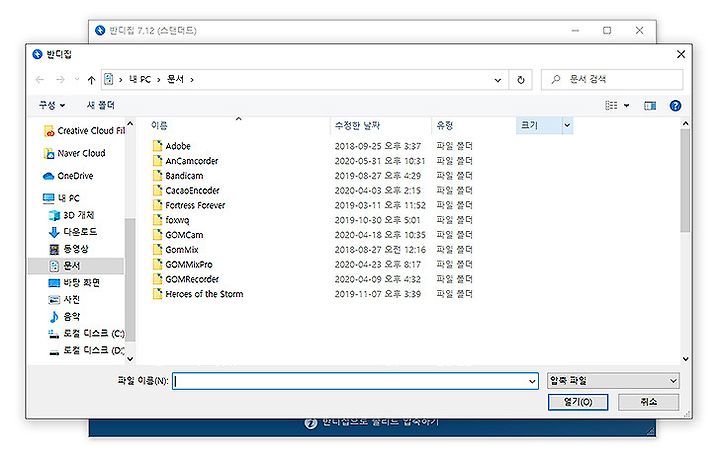Open 음악 folder in sidebar
This screenshot has width=720, height=455.
[64, 316]
